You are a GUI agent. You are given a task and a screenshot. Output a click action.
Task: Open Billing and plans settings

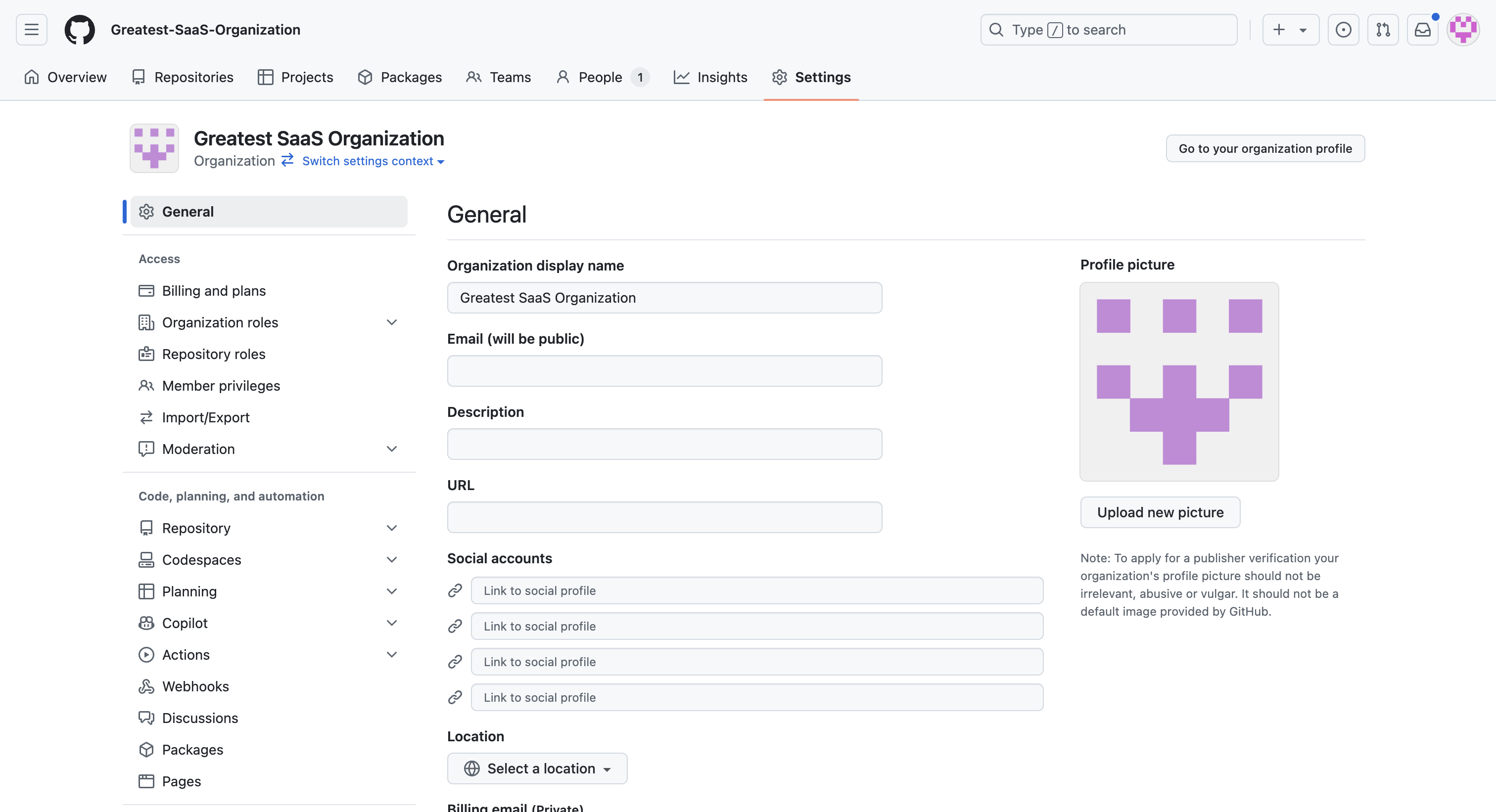214,291
